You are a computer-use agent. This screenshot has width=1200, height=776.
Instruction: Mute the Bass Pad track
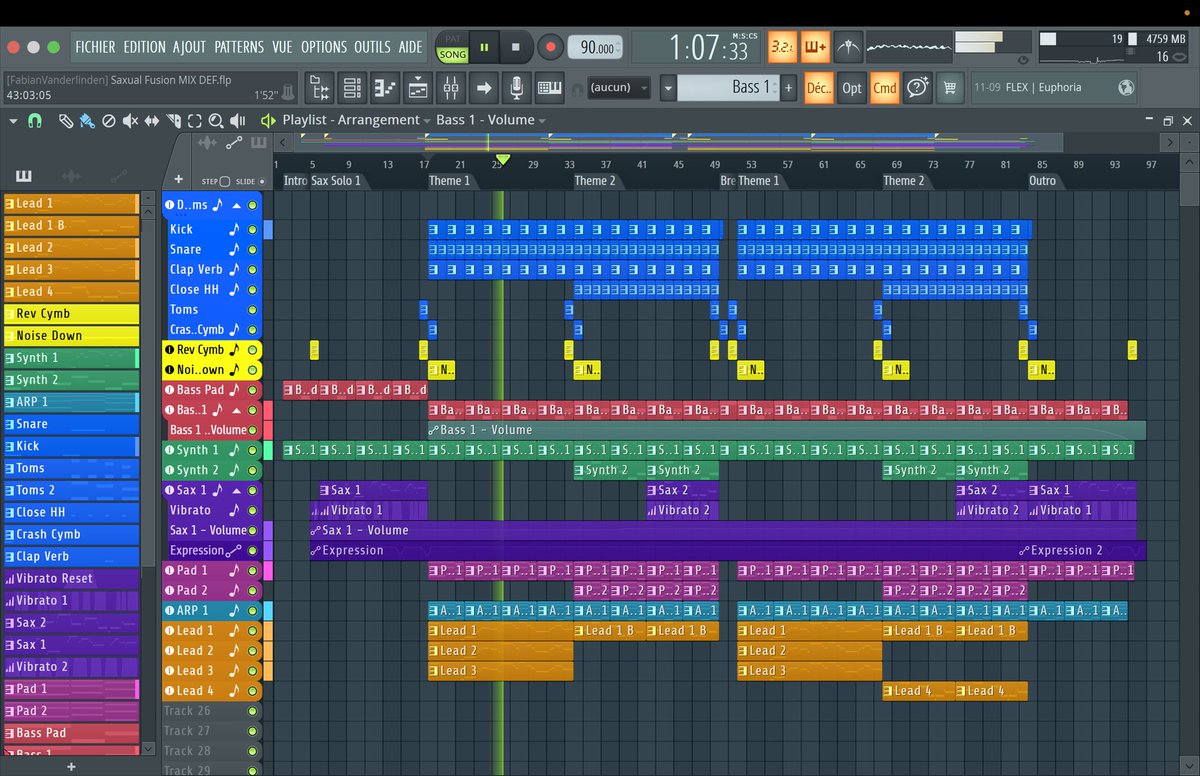tap(252, 390)
